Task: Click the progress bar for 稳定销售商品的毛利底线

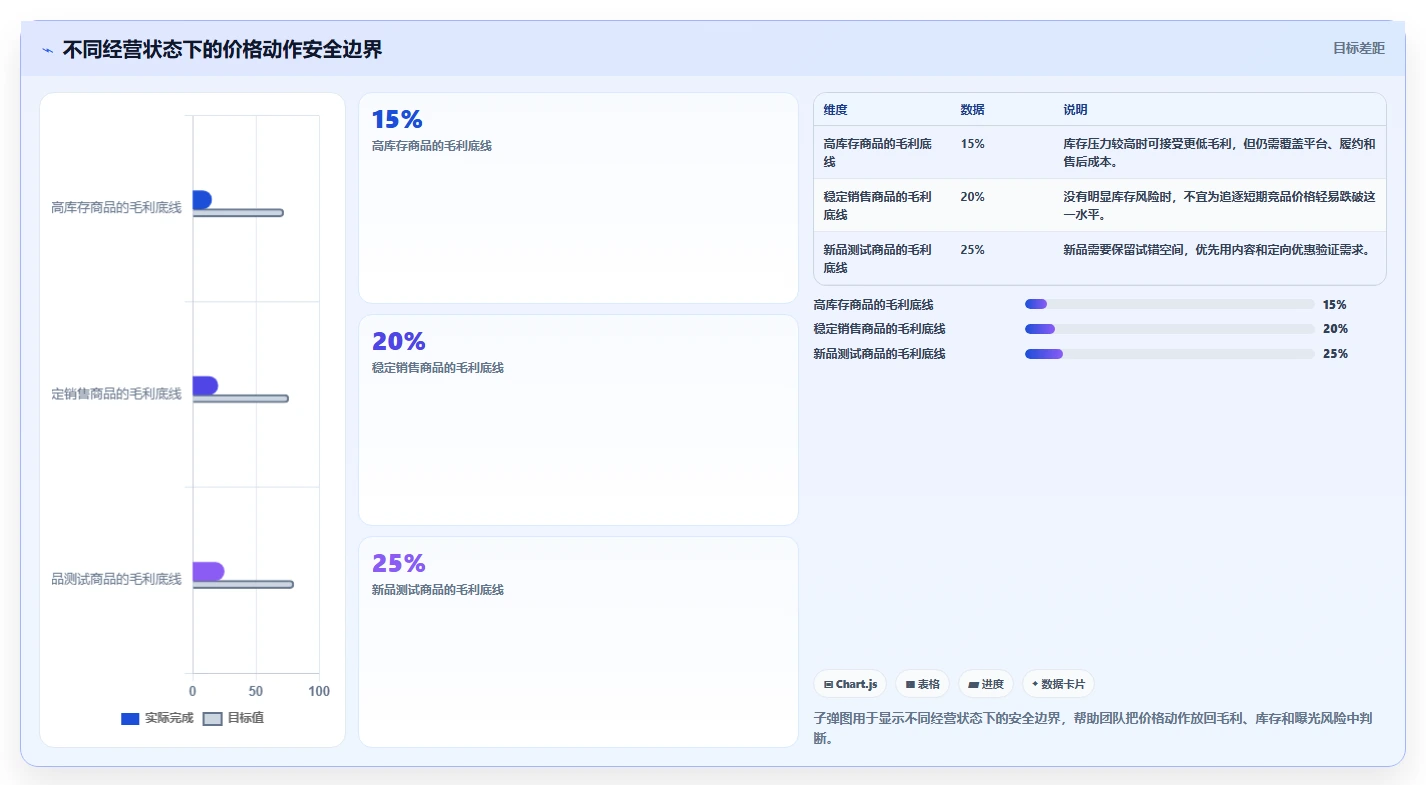Action: (x=1169, y=329)
